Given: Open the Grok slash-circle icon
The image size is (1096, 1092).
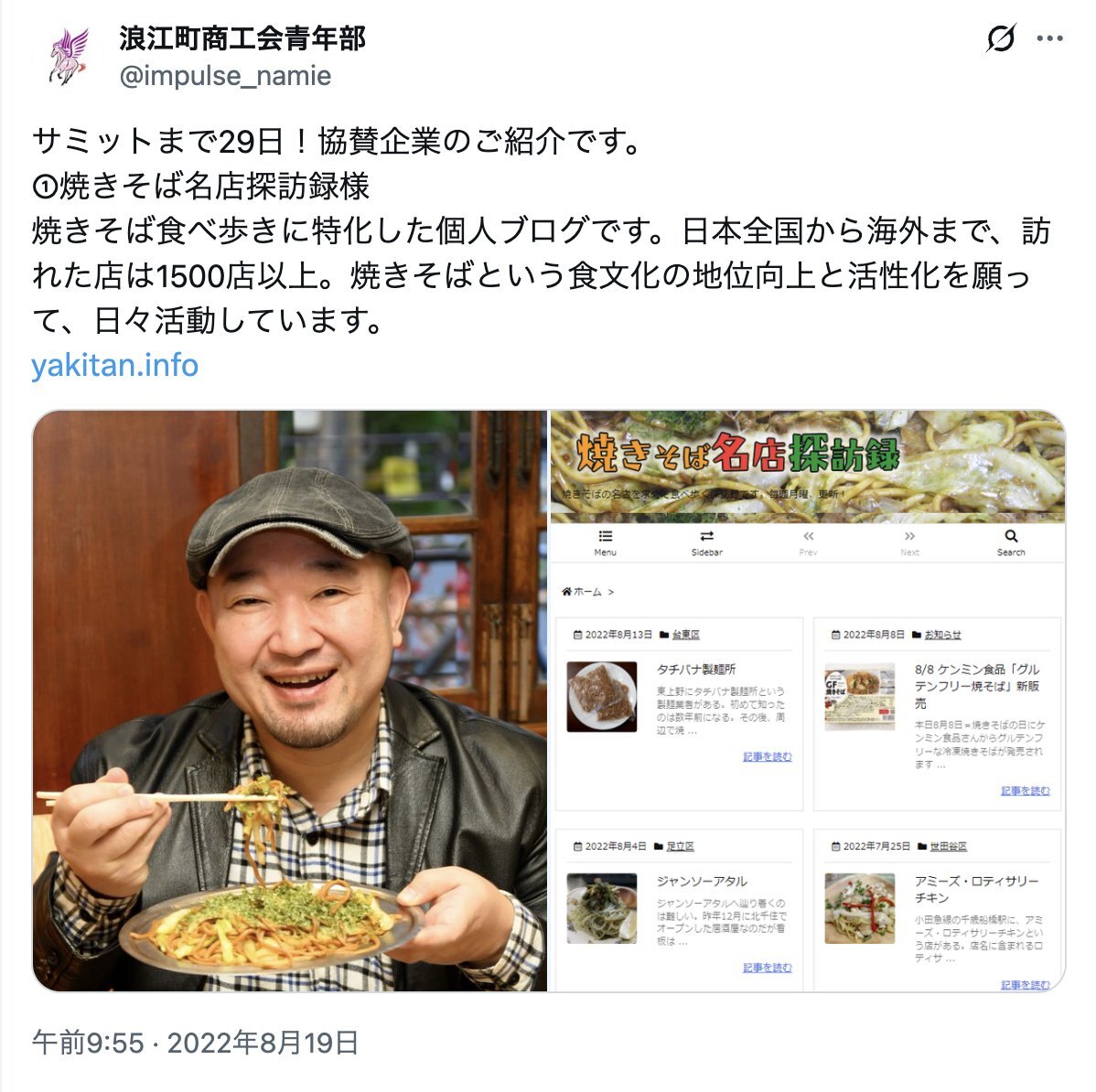Looking at the screenshot, I should click(1001, 38).
